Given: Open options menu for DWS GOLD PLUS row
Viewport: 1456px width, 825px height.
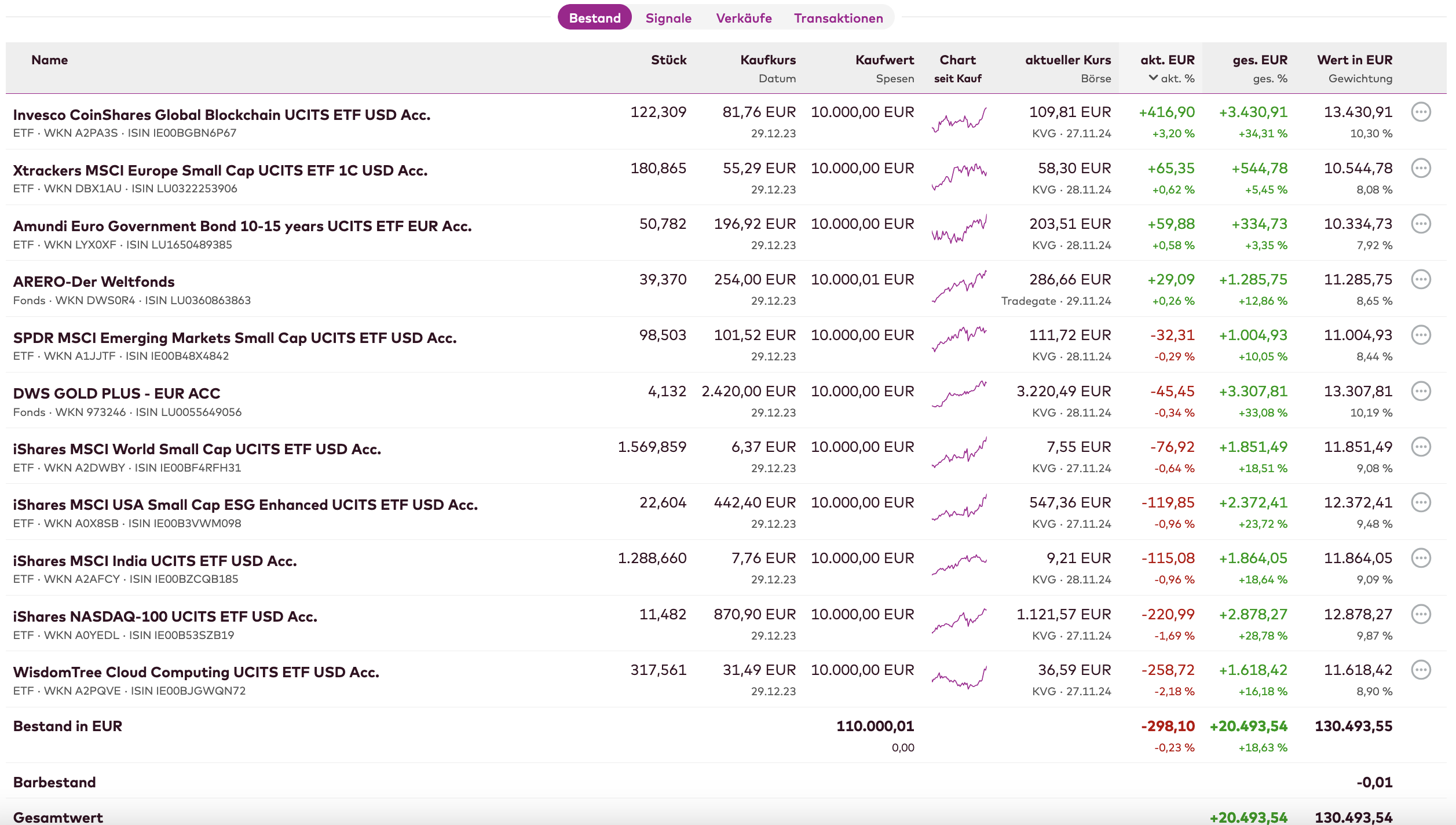Looking at the screenshot, I should click(x=1421, y=391).
